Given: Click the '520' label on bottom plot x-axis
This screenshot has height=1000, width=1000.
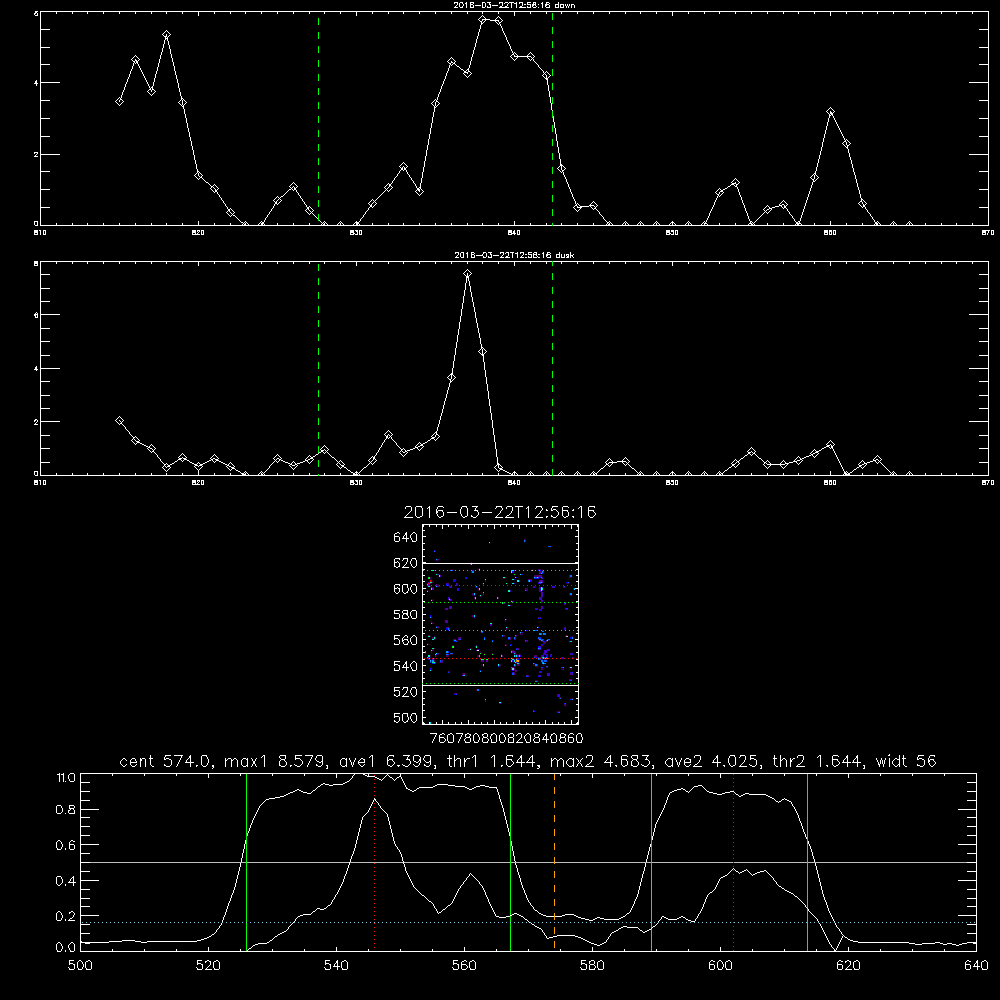Looking at the screenshot, I should pyautogui.click(x=208, y=966).
